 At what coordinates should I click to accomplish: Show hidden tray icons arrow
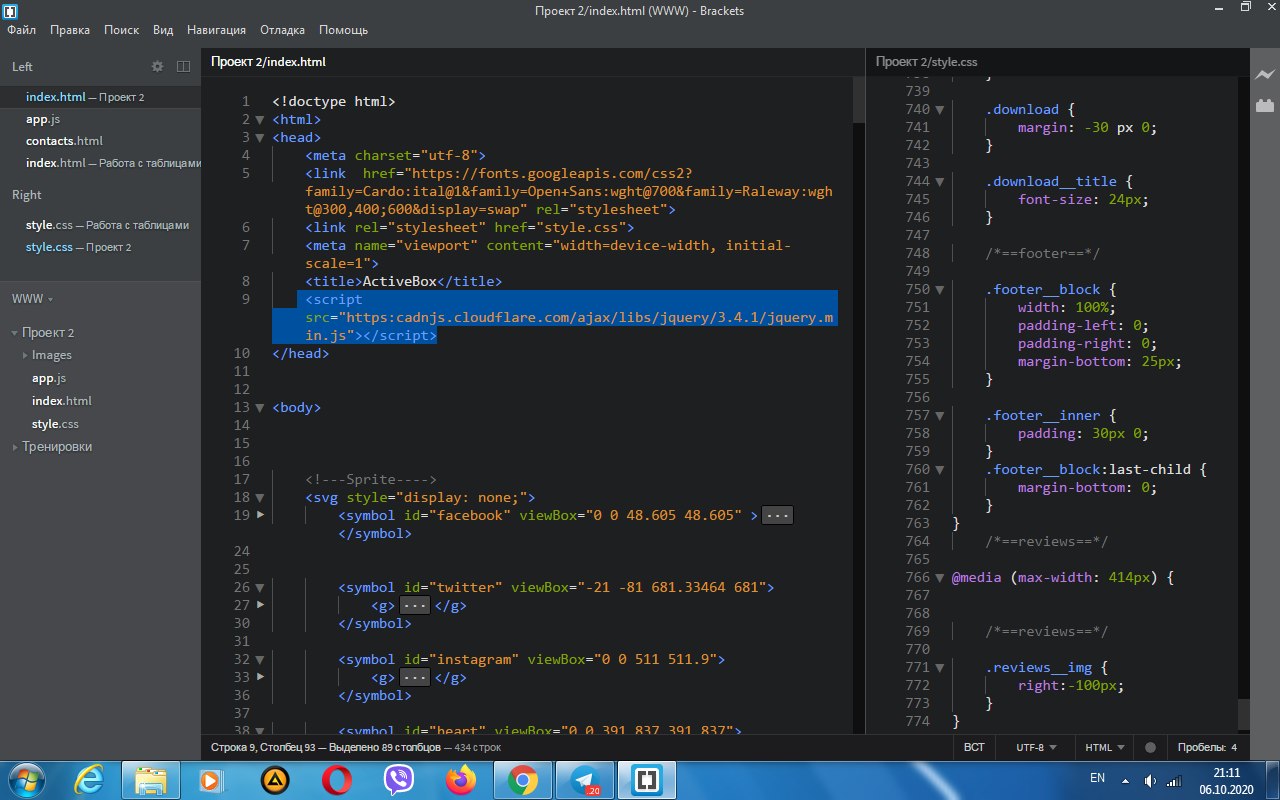coord(1127,780)
